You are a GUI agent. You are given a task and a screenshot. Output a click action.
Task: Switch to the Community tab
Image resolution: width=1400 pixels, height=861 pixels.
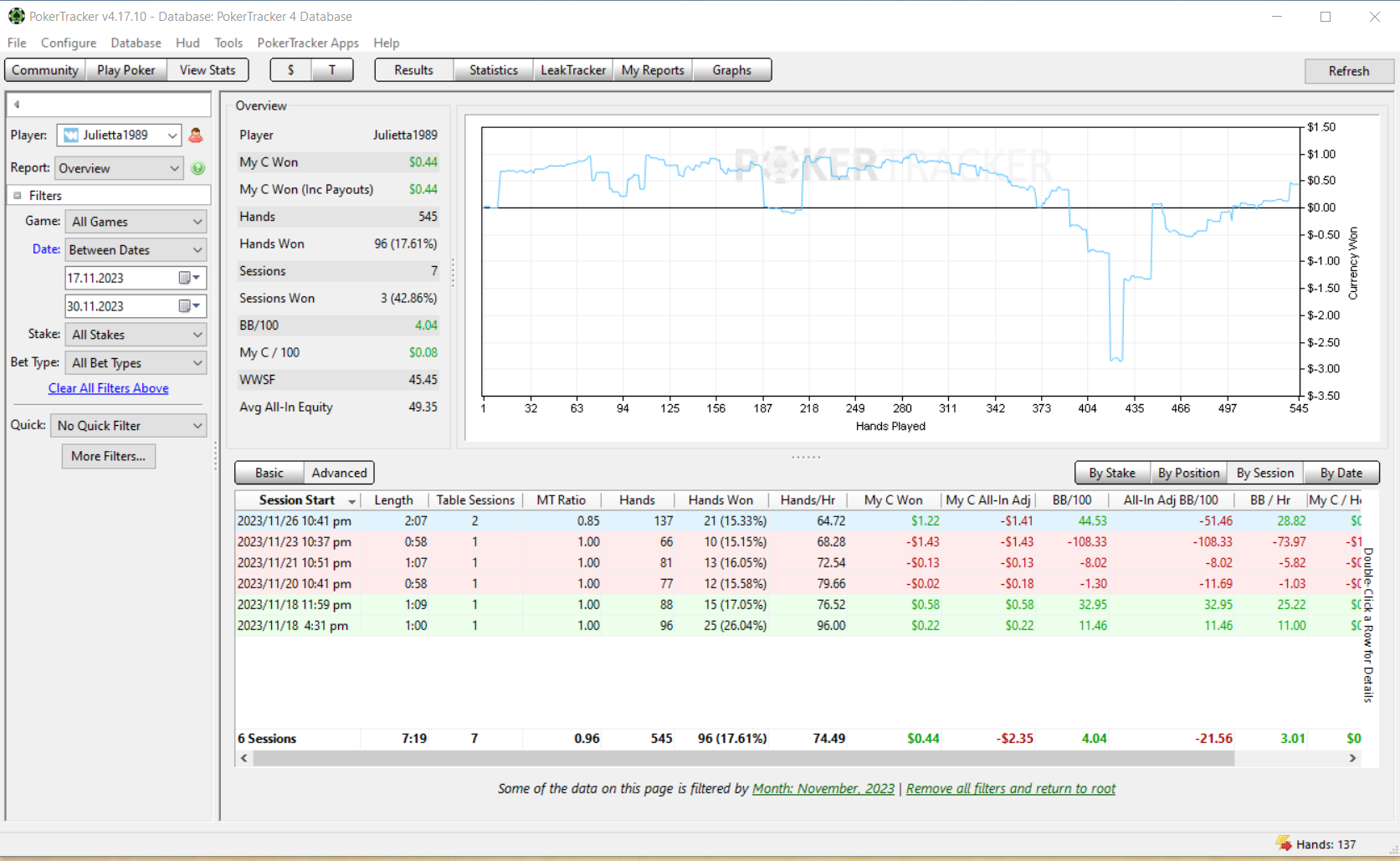[x=45, y=70]
